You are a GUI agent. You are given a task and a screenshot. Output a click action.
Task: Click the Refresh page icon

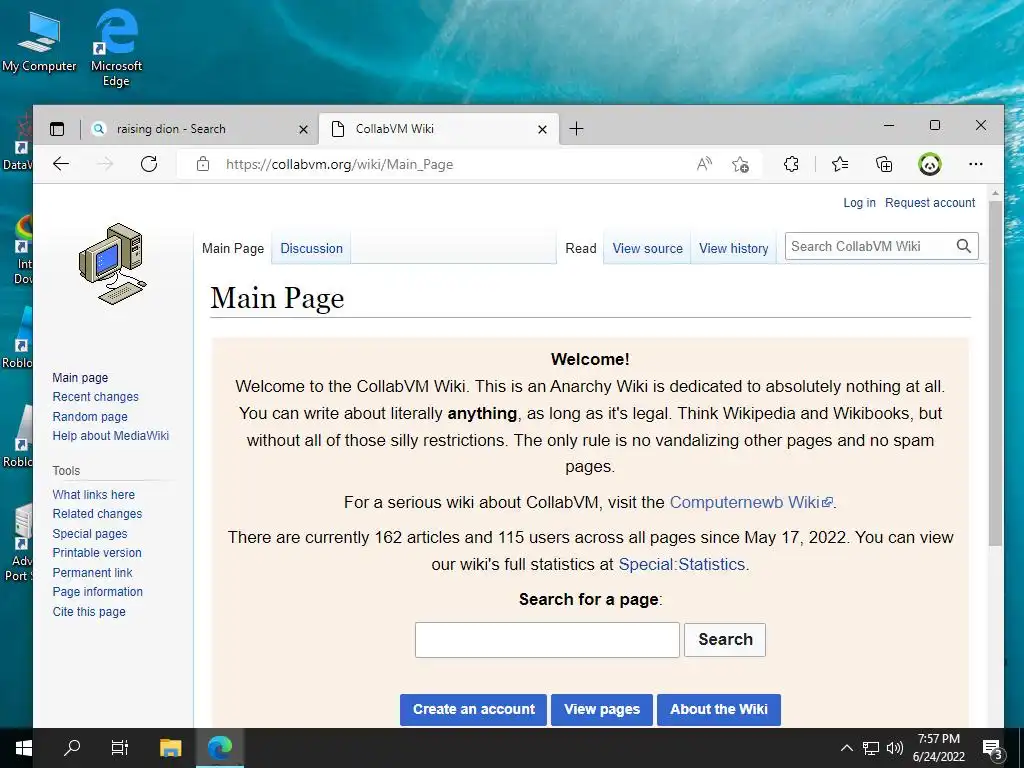[x=149, y=164]
